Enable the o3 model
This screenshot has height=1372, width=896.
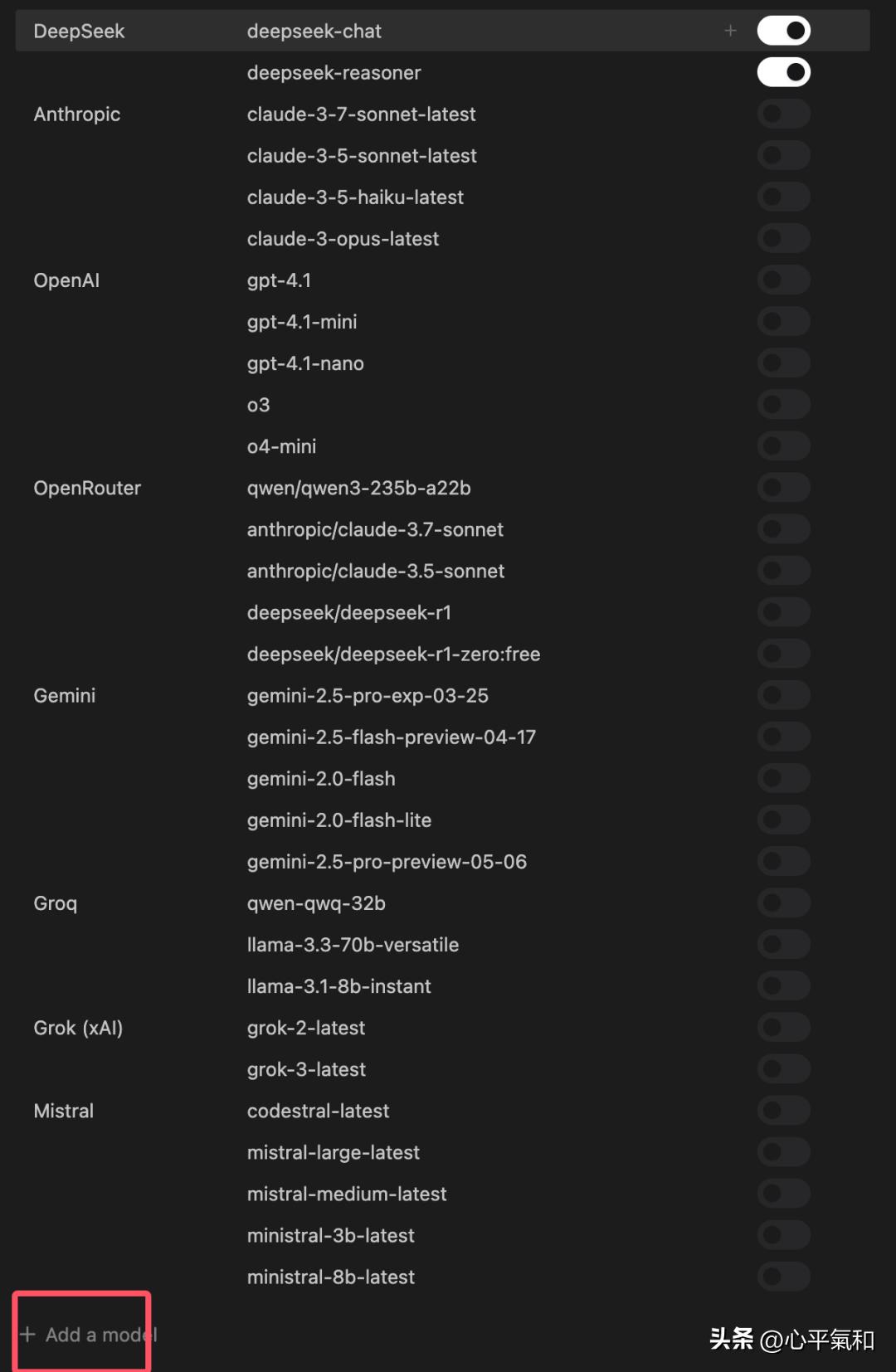[783, 404]
